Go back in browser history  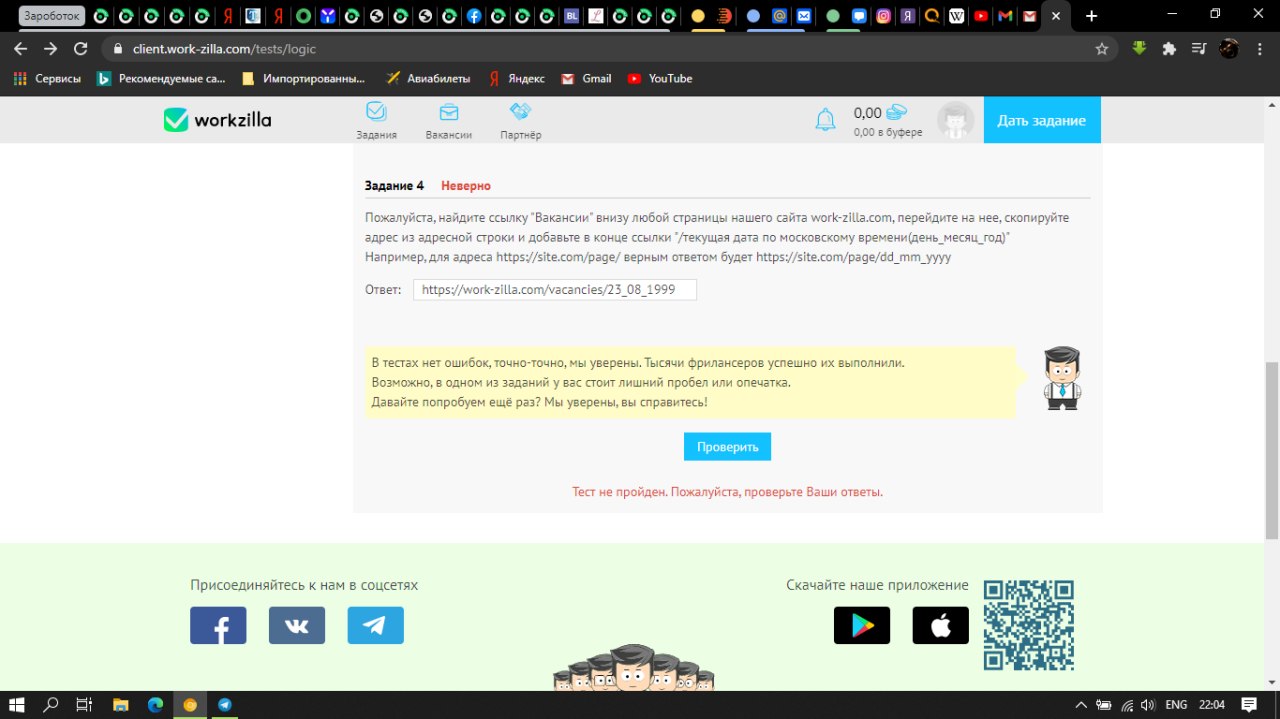click(21, 48)
